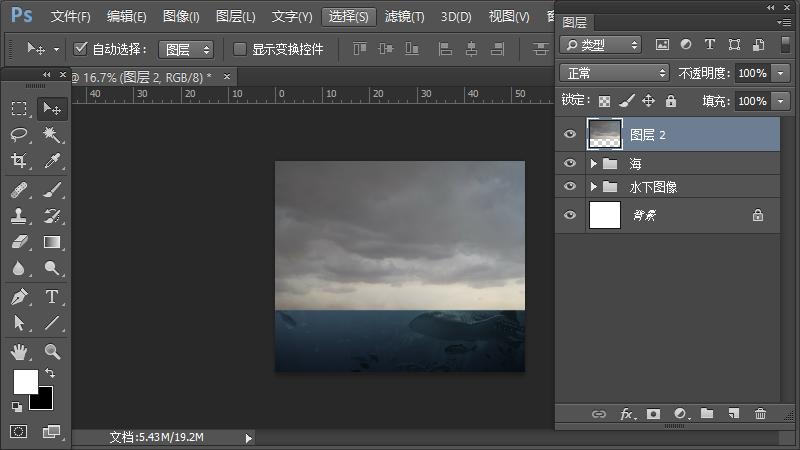Select the Clone Stamp tool
800x450 pixels.
tap(19, 216)
